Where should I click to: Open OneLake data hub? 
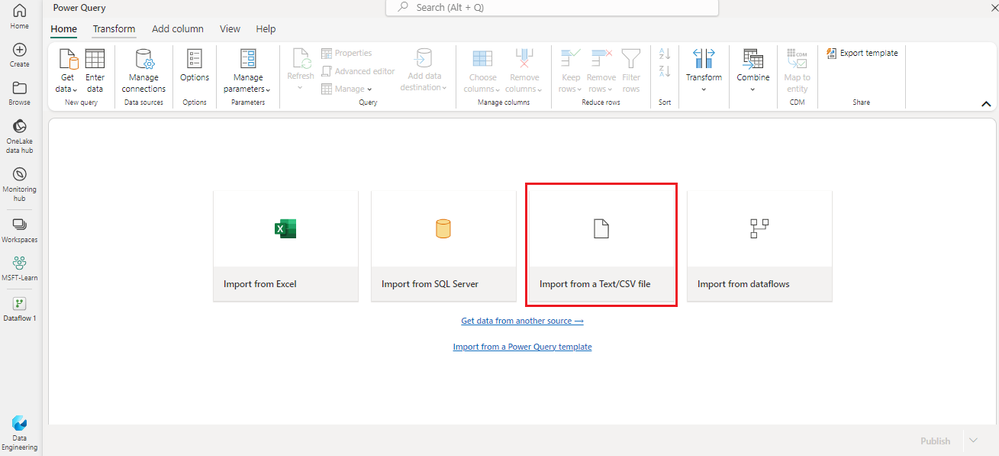(19, 136)
